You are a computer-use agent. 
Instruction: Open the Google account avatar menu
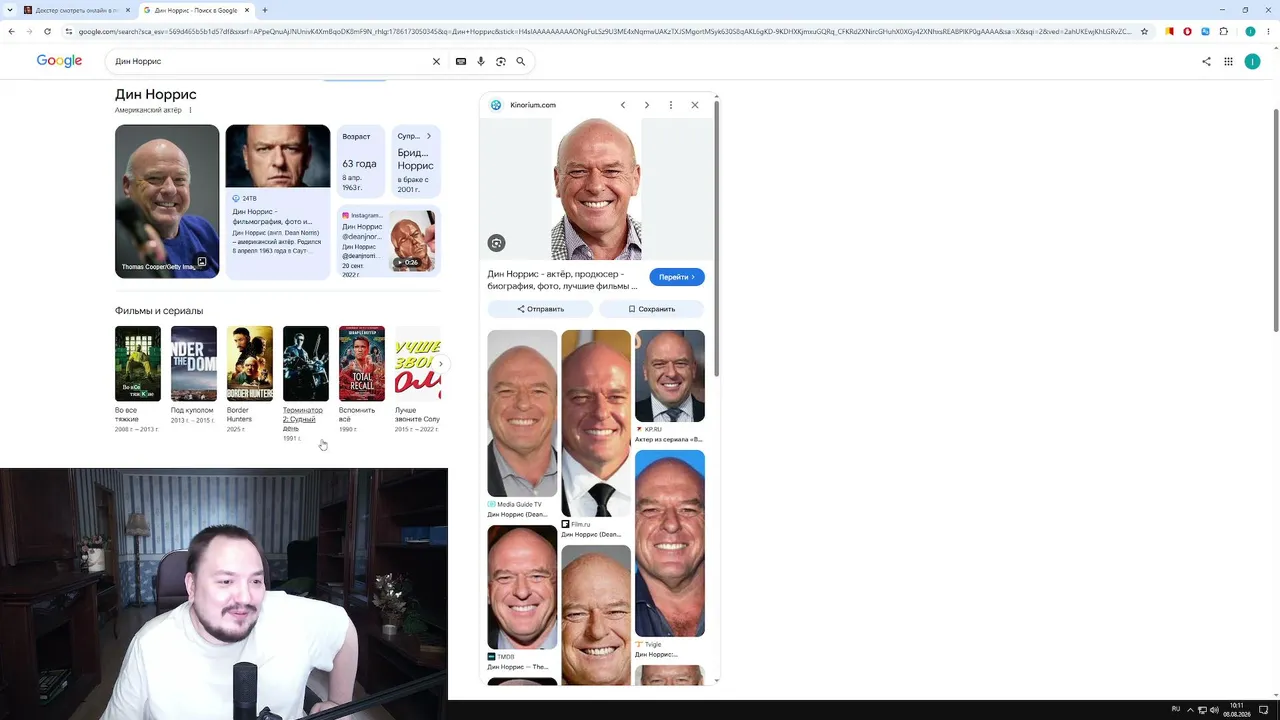tap(1252, 61)
